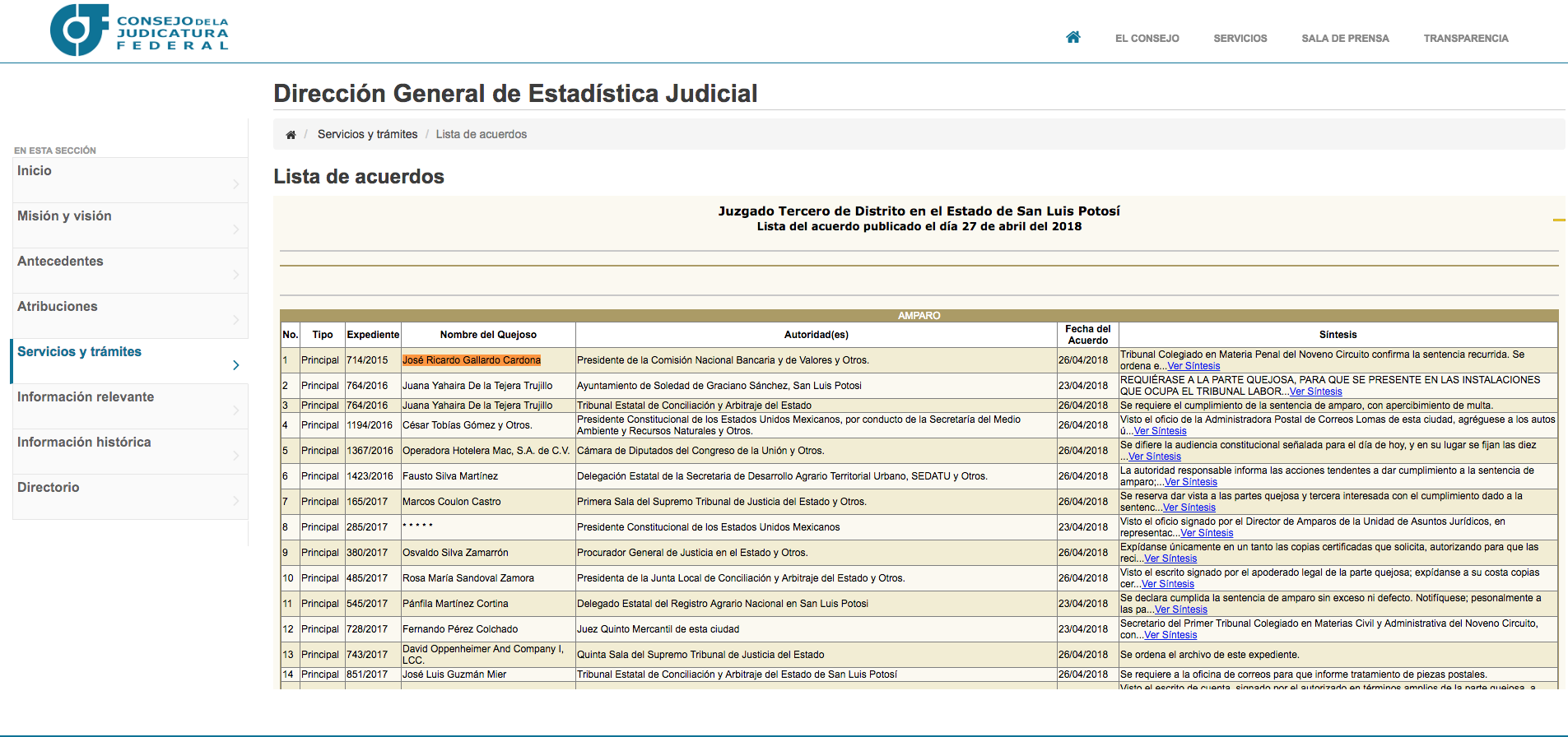Click the Fecha del Acuerdo column header

click(1087, 335)
